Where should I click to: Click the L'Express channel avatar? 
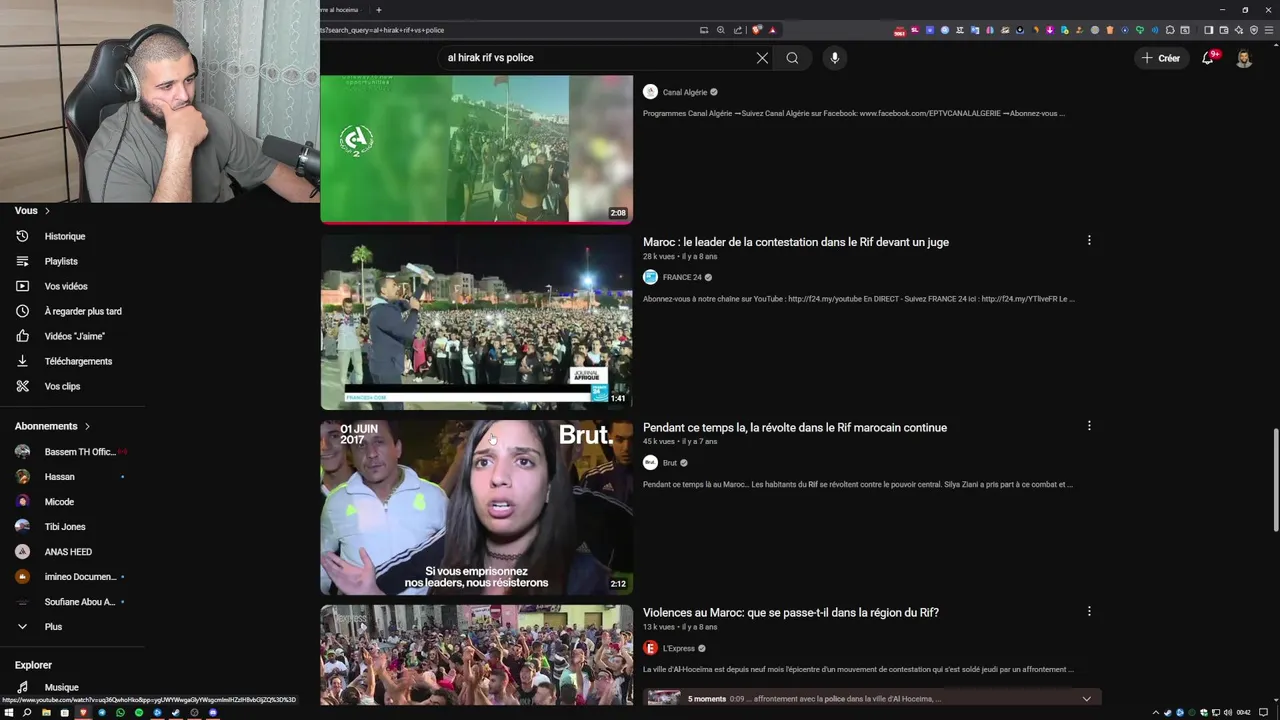point(650,648)
